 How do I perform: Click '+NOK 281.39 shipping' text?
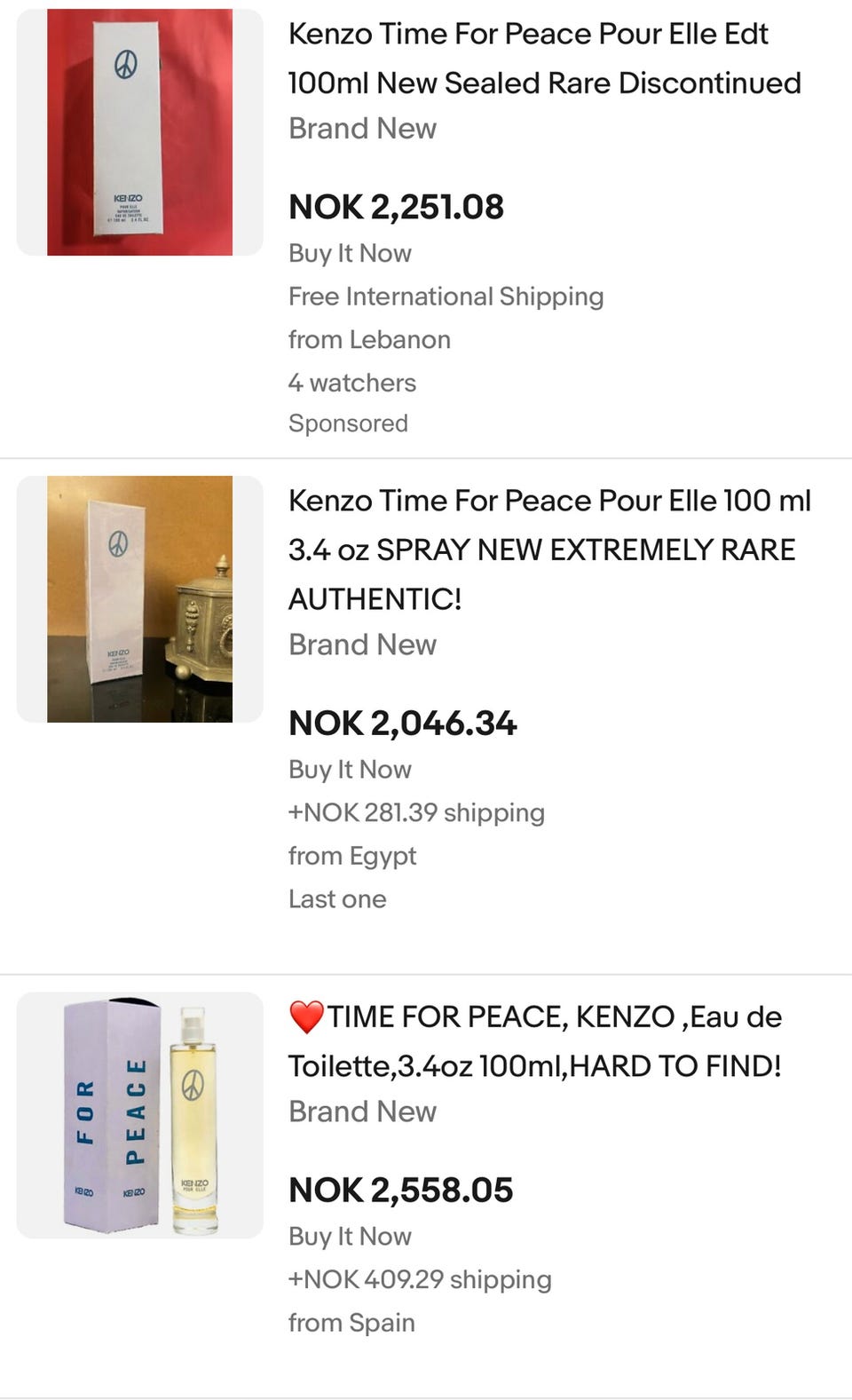click(416, 813)
